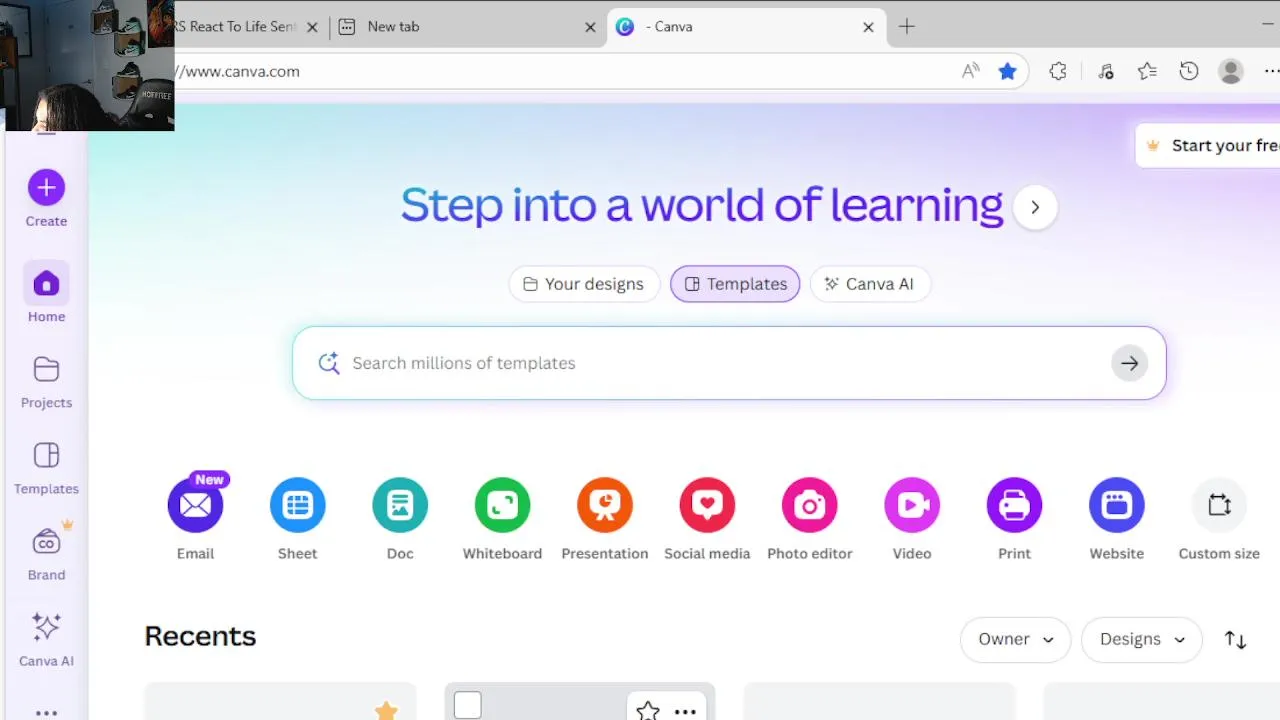Click the Step into a world of learning headline
This screenshot has height=720, width=1280.
click(702, 205)
